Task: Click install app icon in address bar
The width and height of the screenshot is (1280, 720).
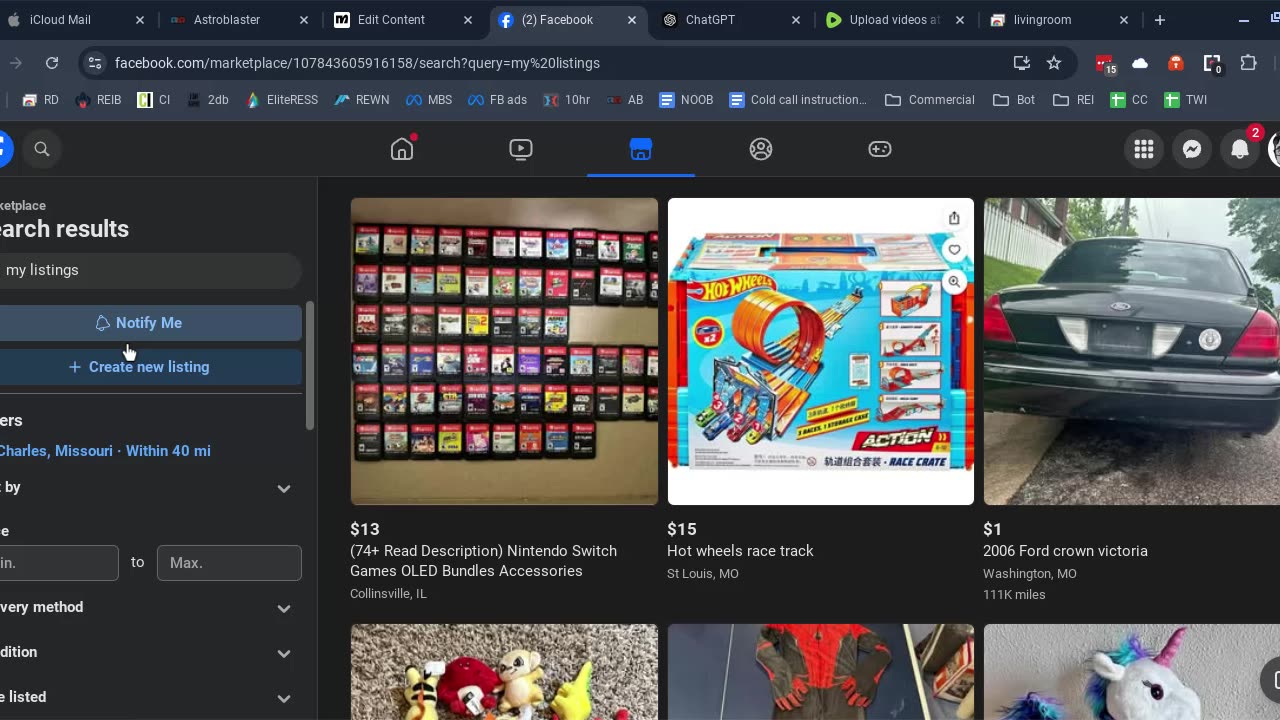Action: pyautogui.click(x=1022, y=63)
